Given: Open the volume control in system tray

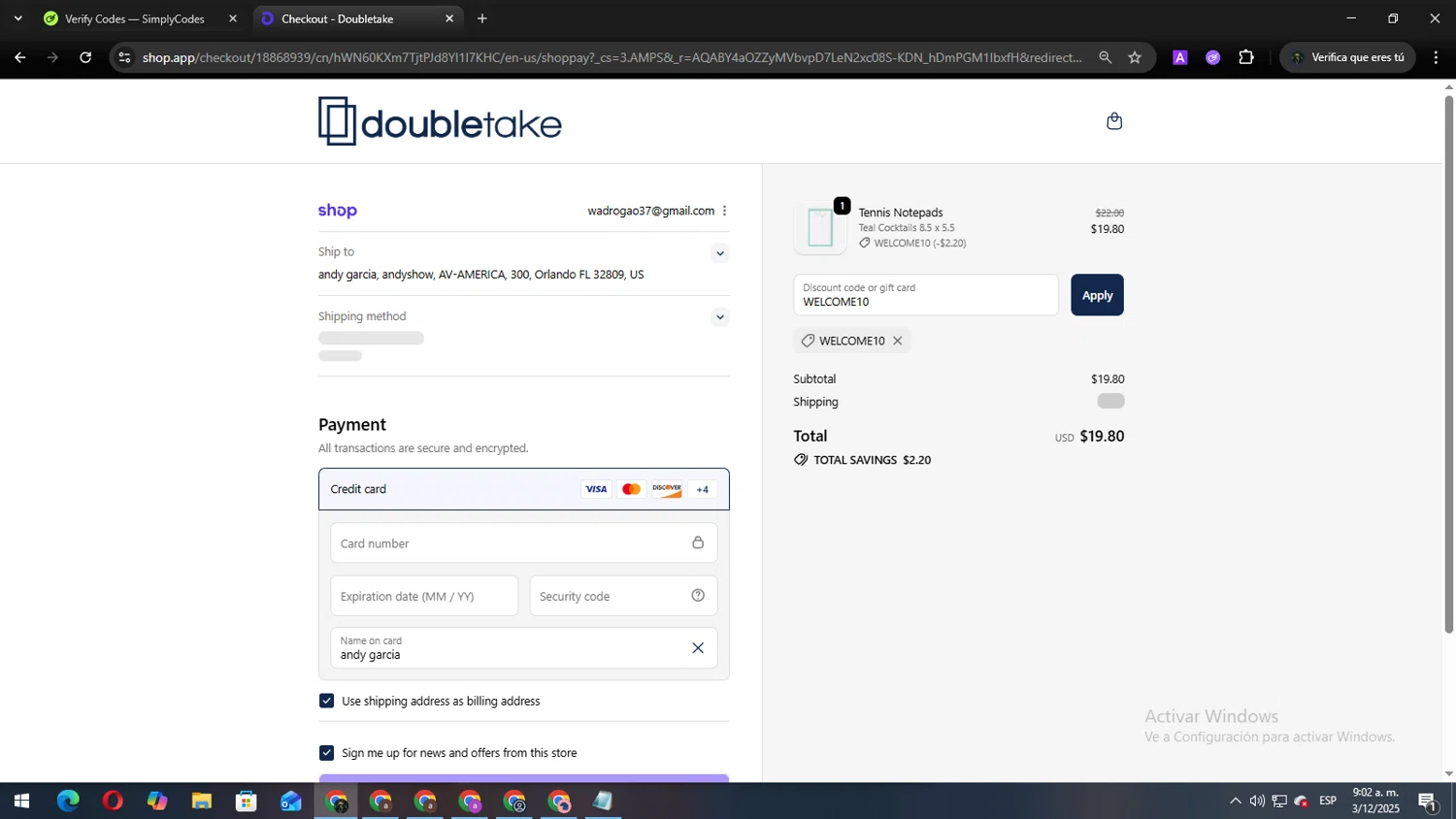Looking at the screenshot, I should point(1257,802).
